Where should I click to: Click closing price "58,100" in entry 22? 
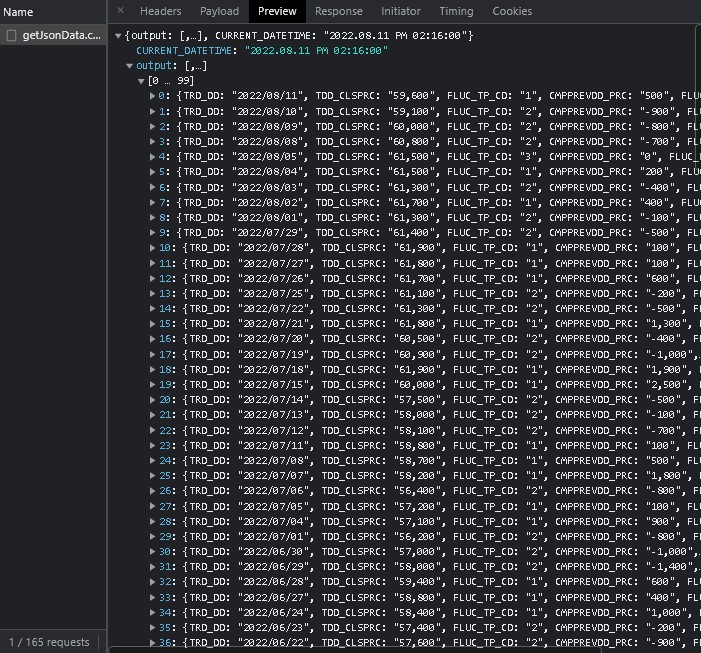click(x=417, y=430)
